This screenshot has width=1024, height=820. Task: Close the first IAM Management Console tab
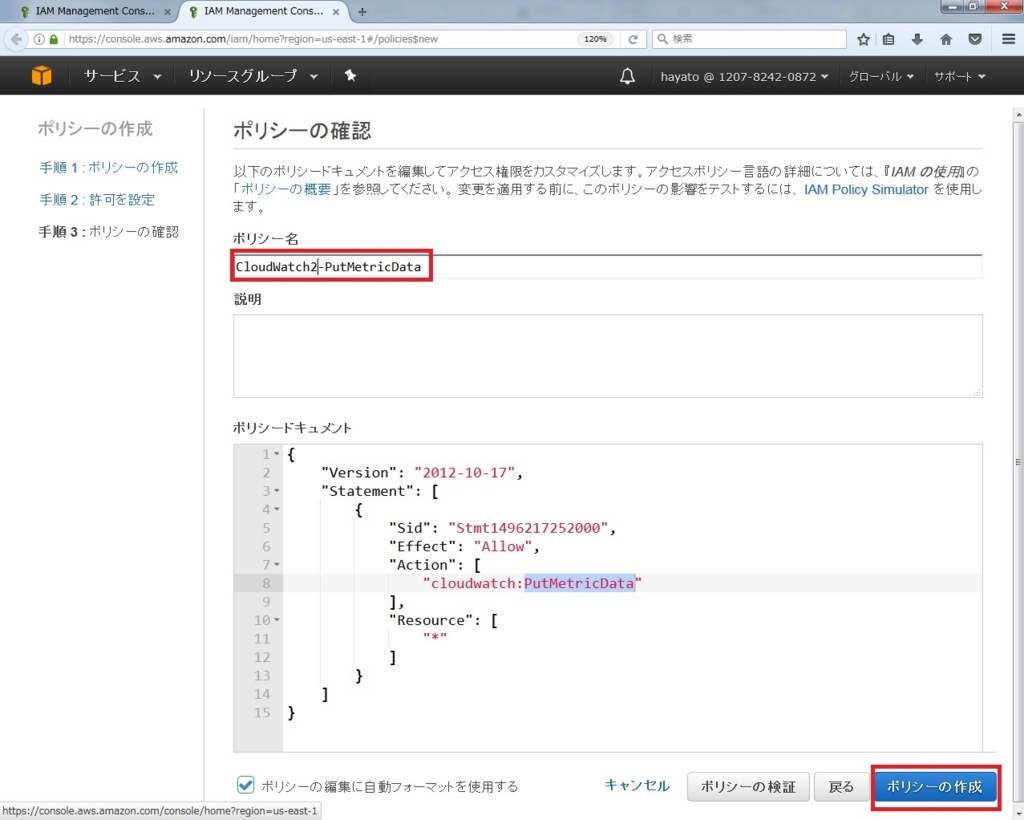pyautogui.click(x=167, y=12)
